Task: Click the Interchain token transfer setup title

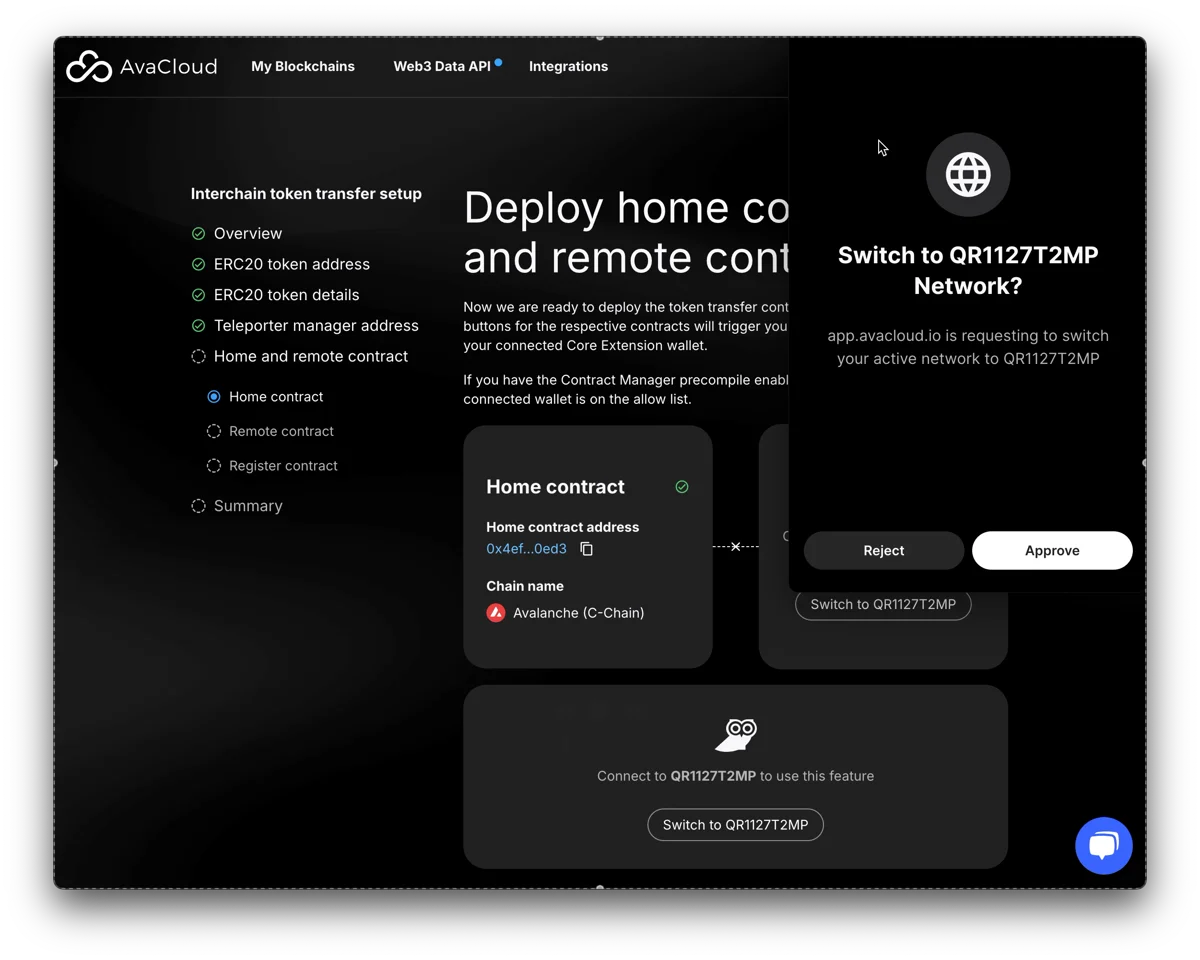Action: pyautogui.click(x=306, y=194)
